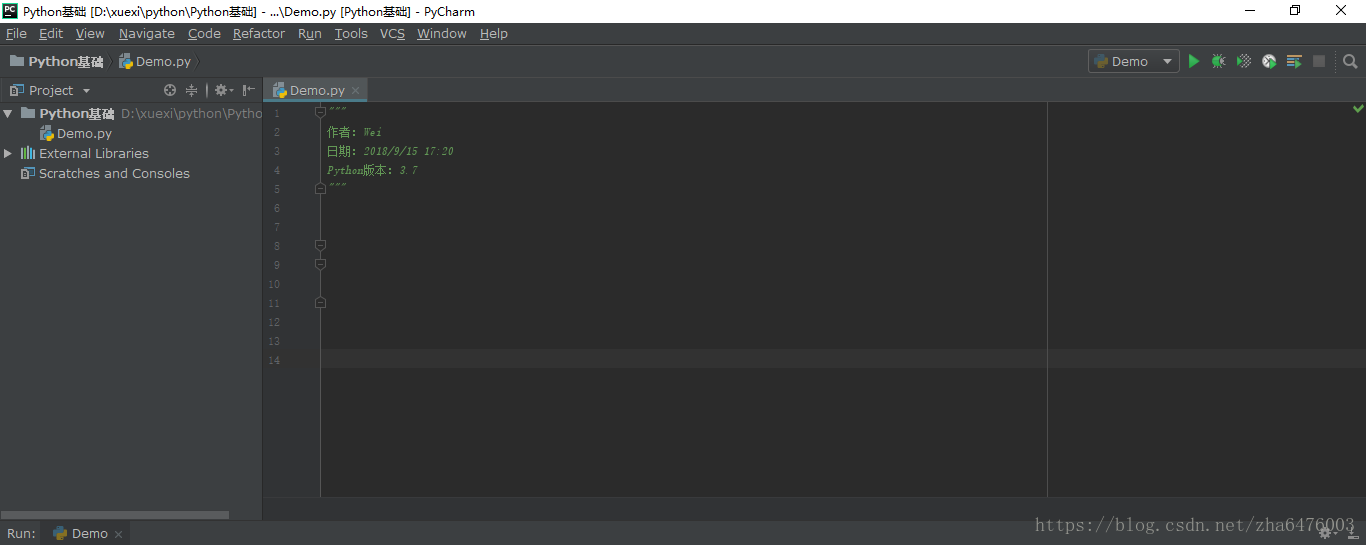Open the Demo run configuration dropdown
Viewport: 1366px width, 545px height.
(1134, 61)
